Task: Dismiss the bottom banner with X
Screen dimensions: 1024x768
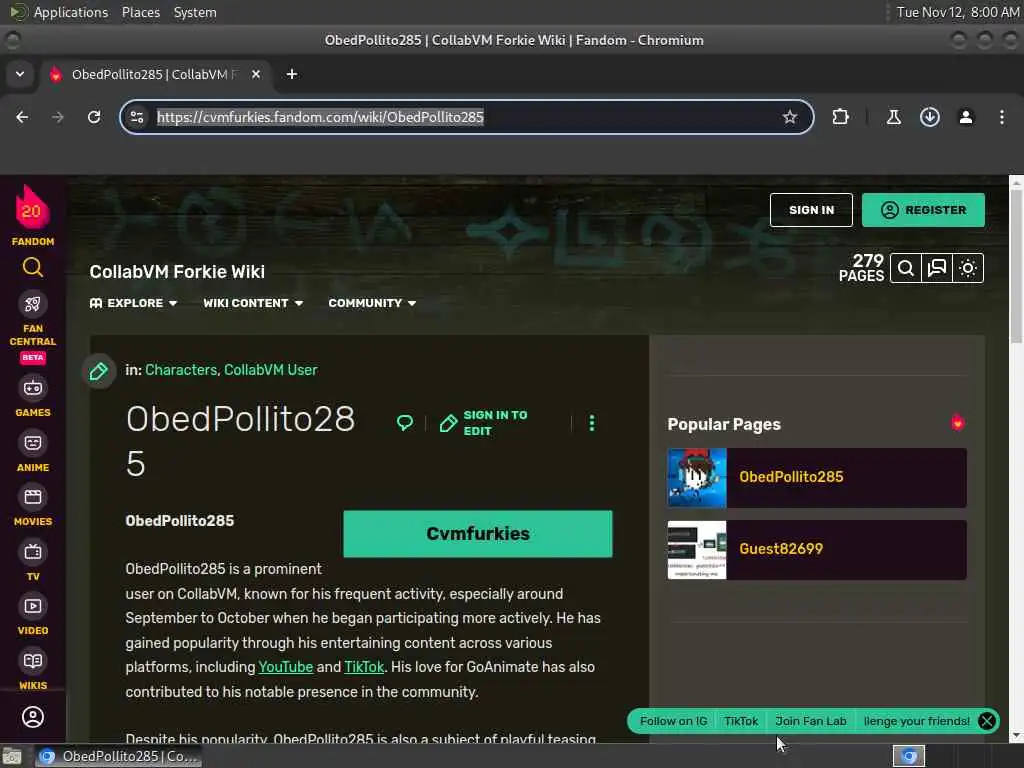Action: pos(987,721)
